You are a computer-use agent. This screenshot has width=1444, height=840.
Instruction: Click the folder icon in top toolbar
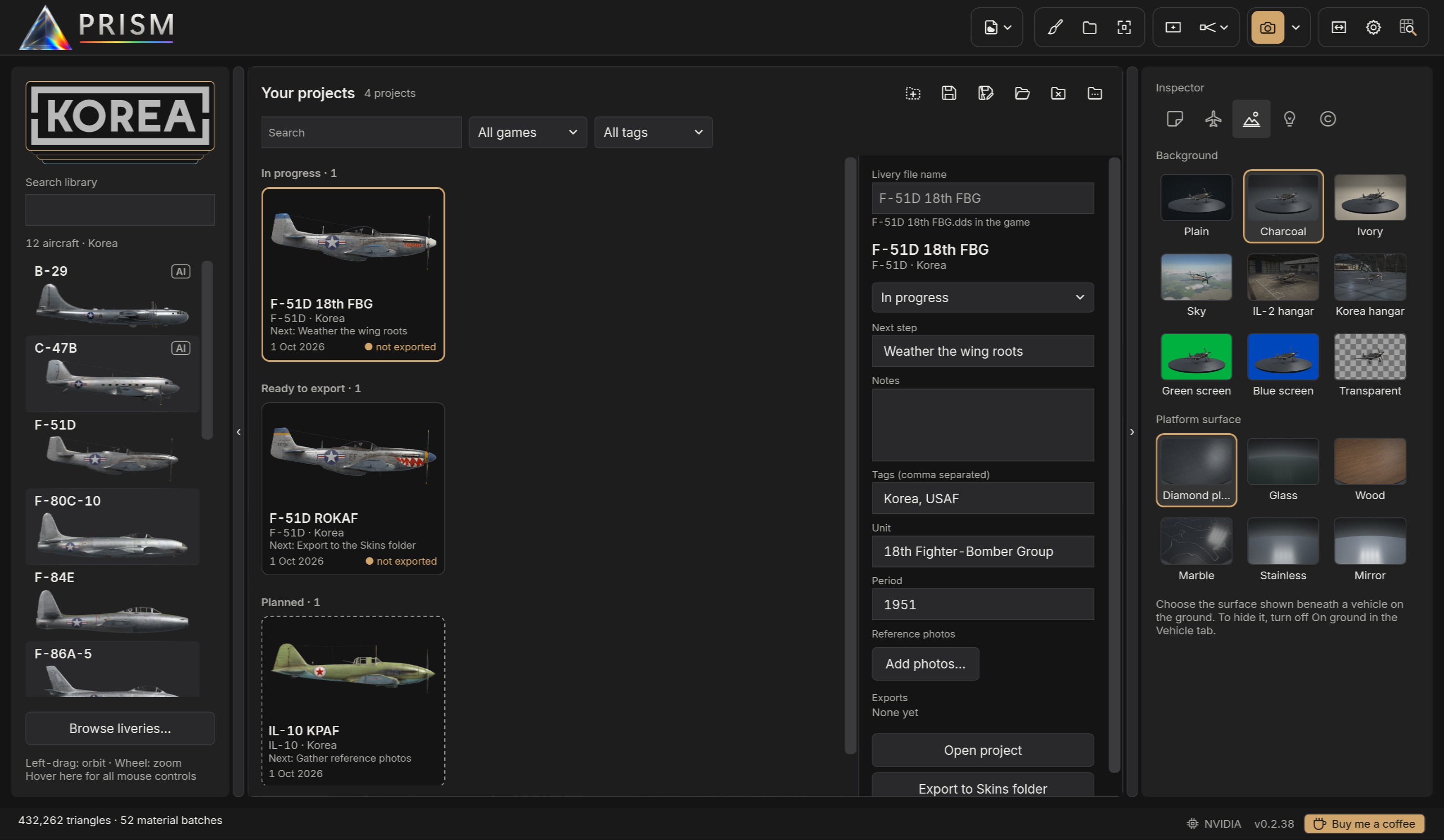(x=1089, y=27)
